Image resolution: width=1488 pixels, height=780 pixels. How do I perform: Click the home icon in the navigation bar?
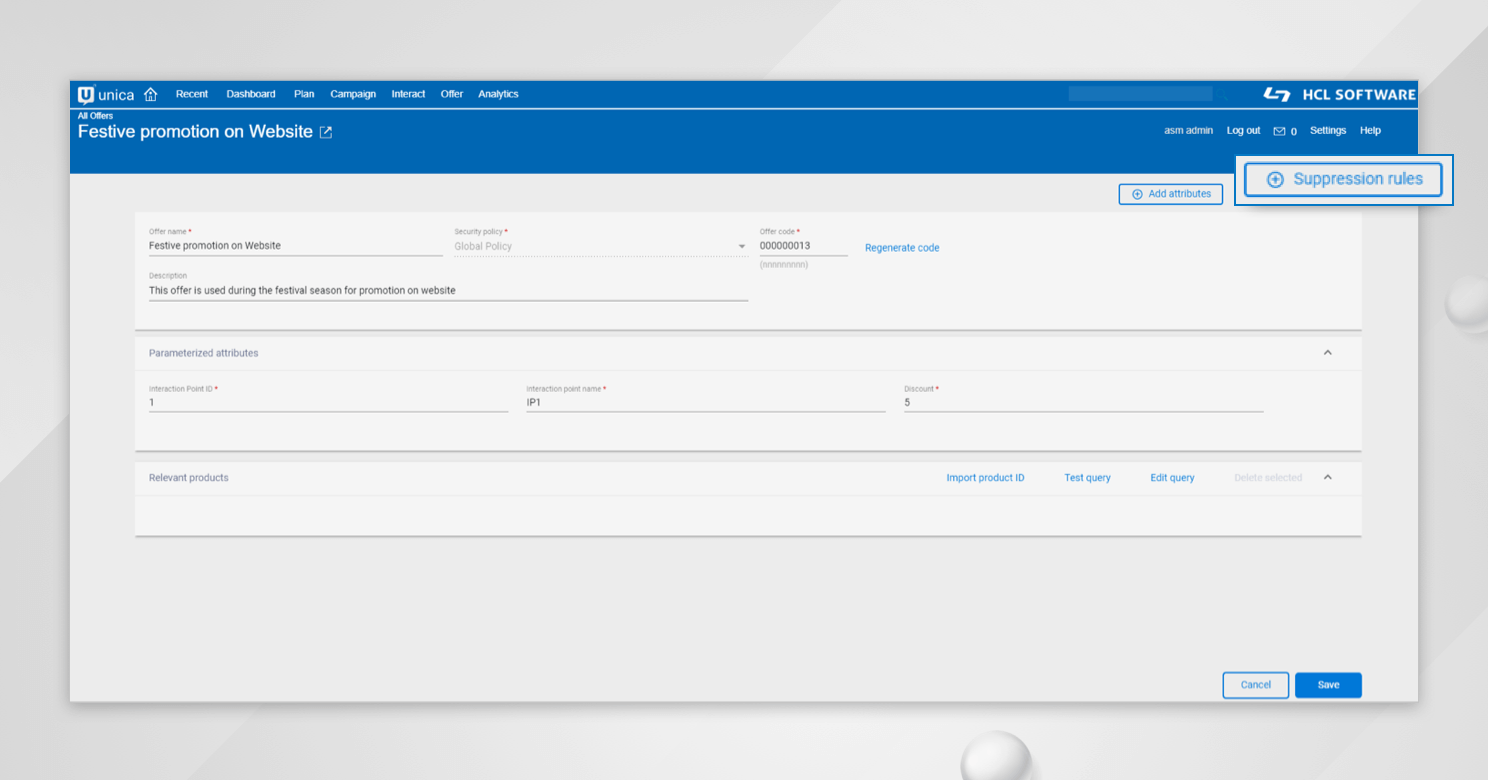click(150, 93)
